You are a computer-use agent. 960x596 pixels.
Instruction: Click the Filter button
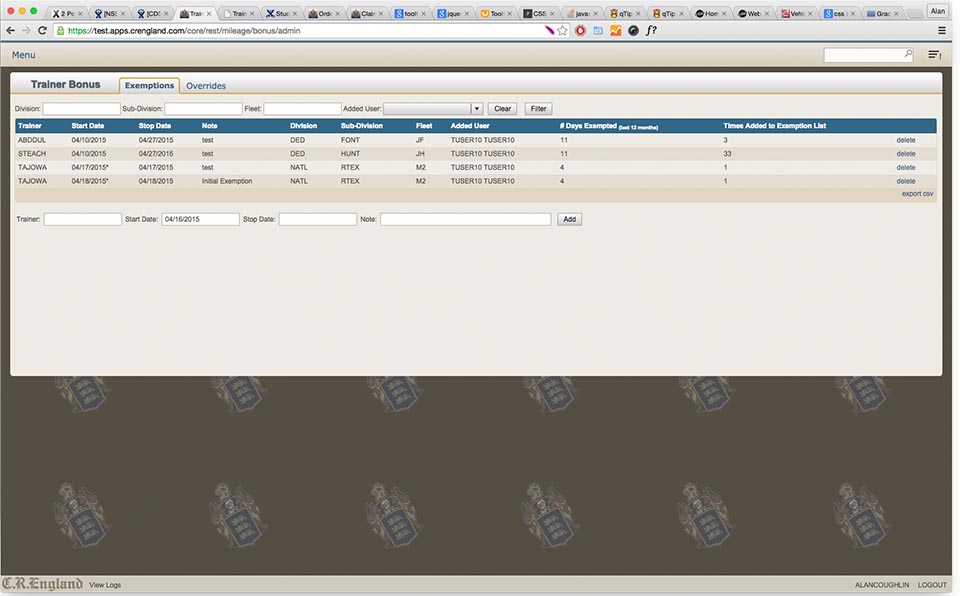pos(538,108)
